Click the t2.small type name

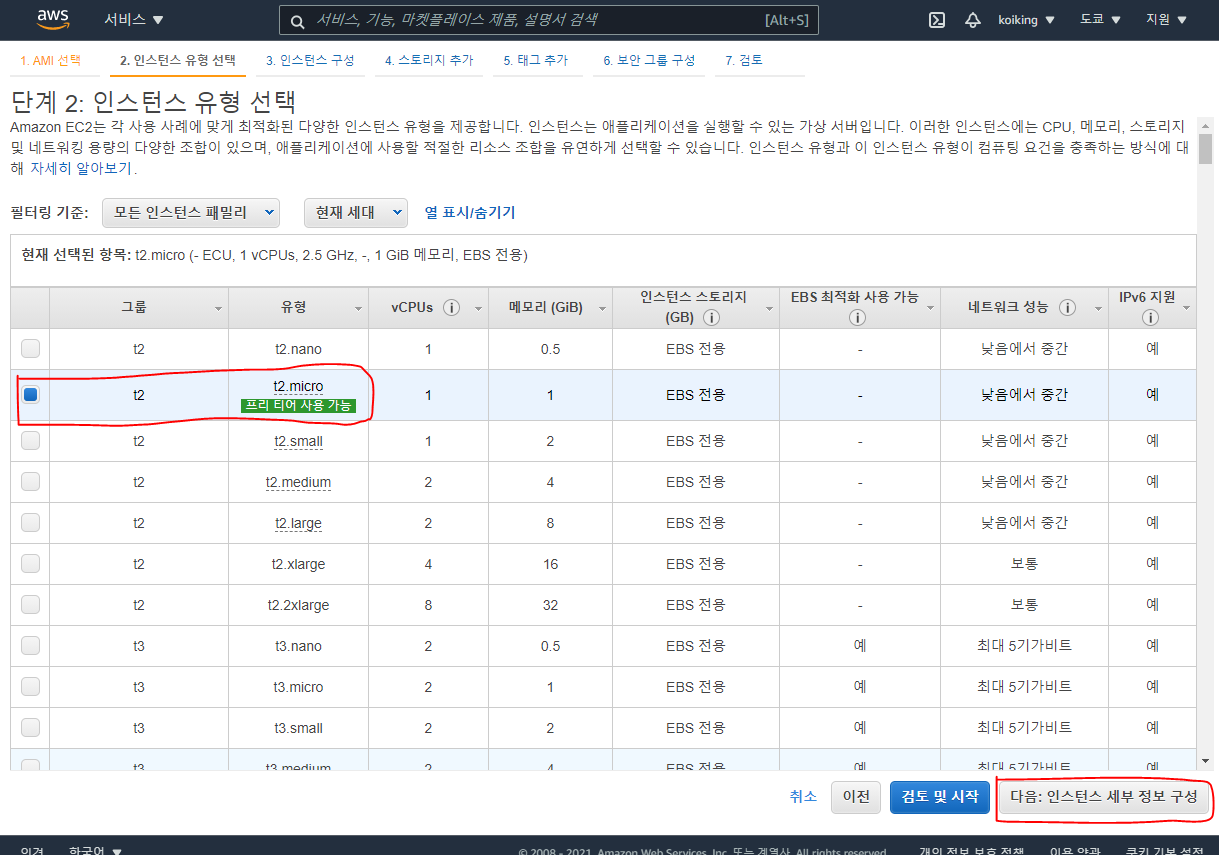point(298,441)
